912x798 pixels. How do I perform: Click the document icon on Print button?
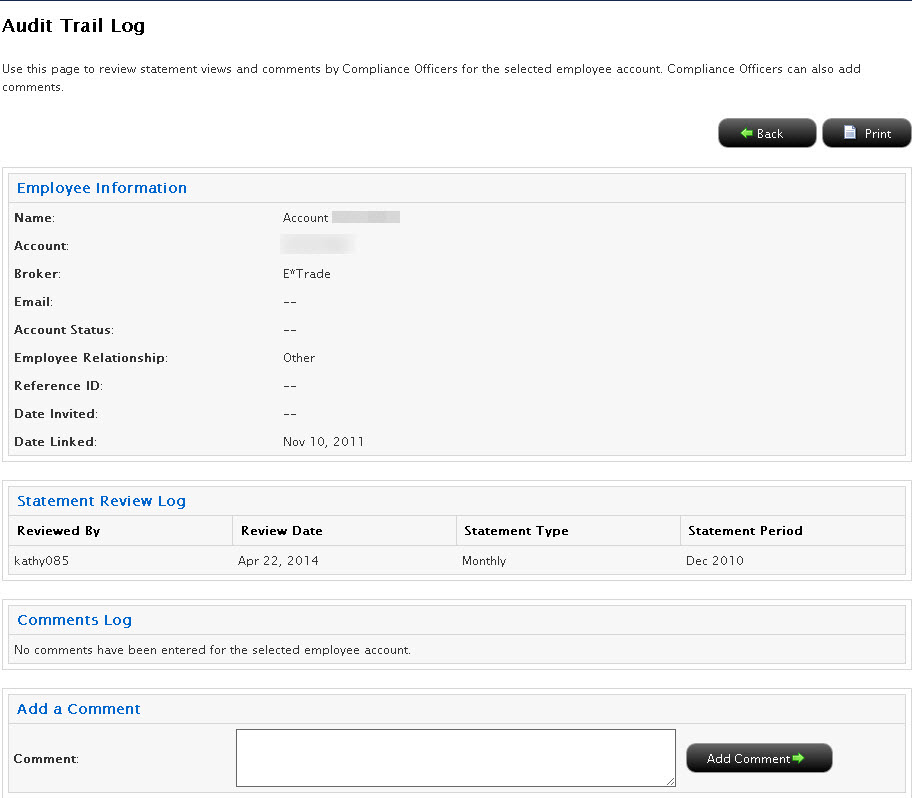pyautogui.click(x=849, y=133)
